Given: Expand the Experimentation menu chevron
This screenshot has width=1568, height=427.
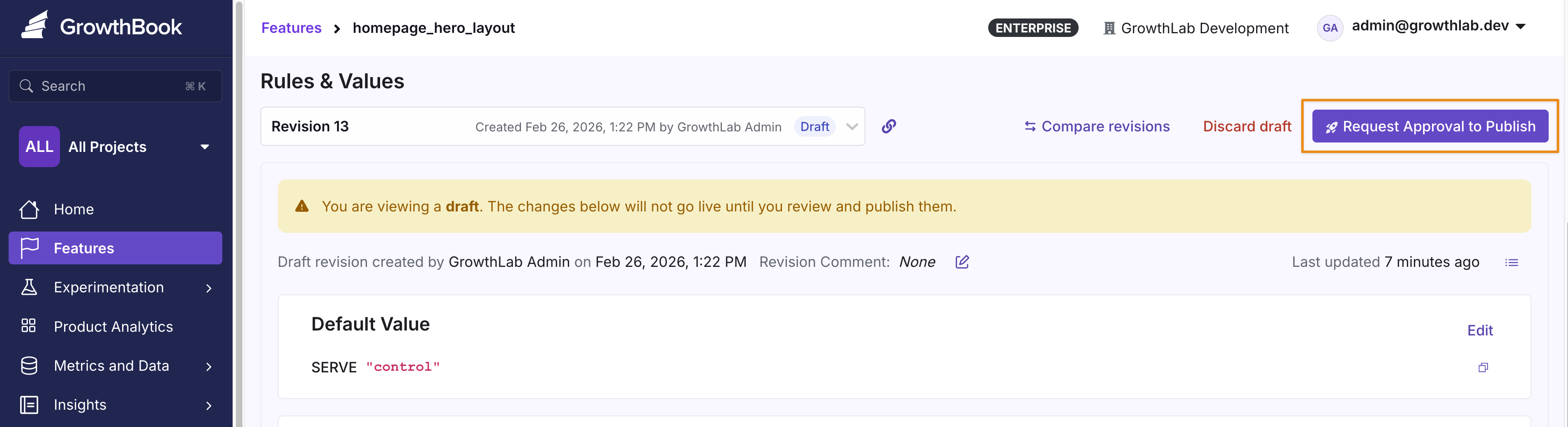Looking at the screenshot, I should 209,288.
